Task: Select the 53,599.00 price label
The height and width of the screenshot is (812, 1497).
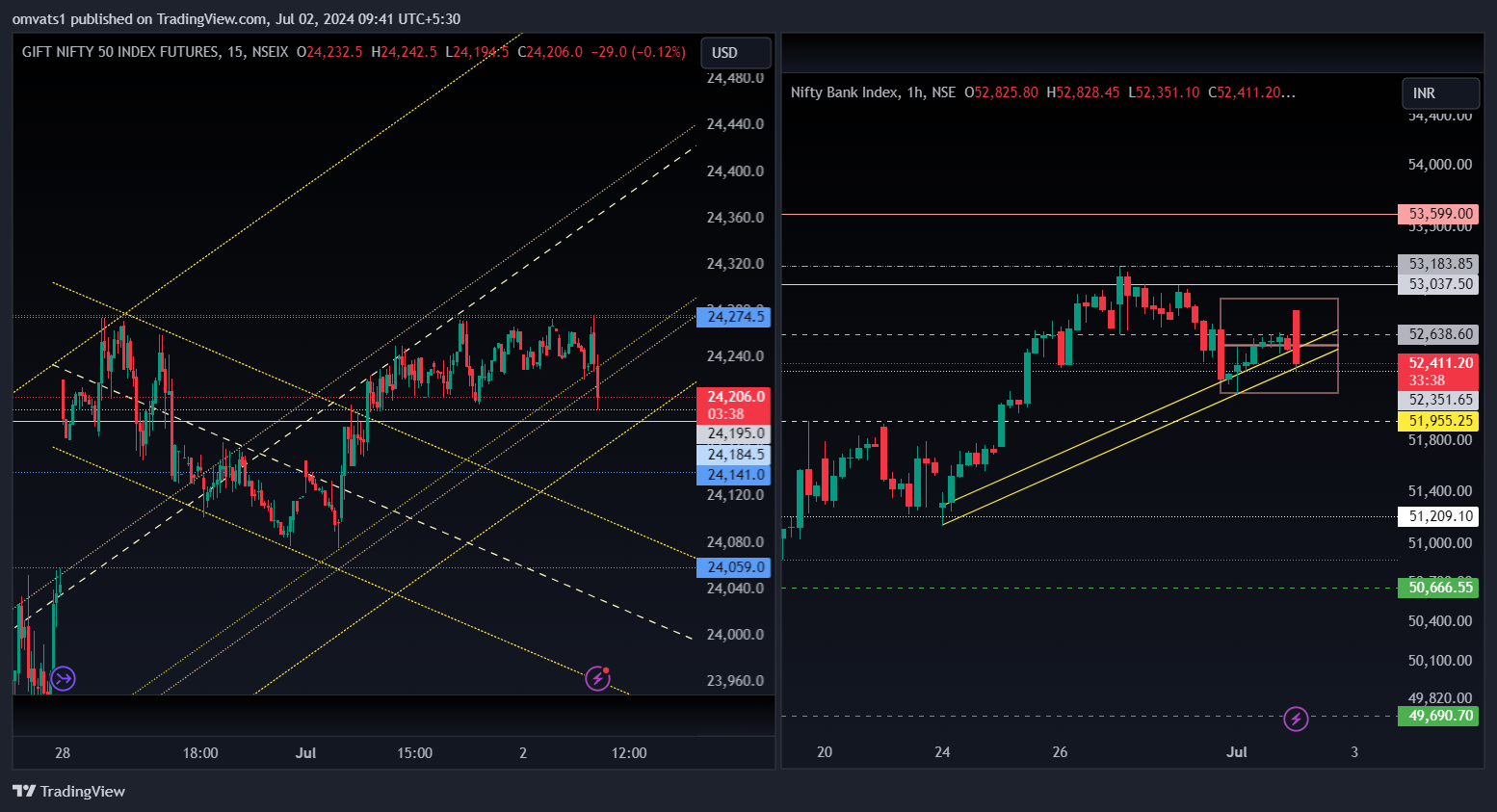Action: [x=1438, y=214]
